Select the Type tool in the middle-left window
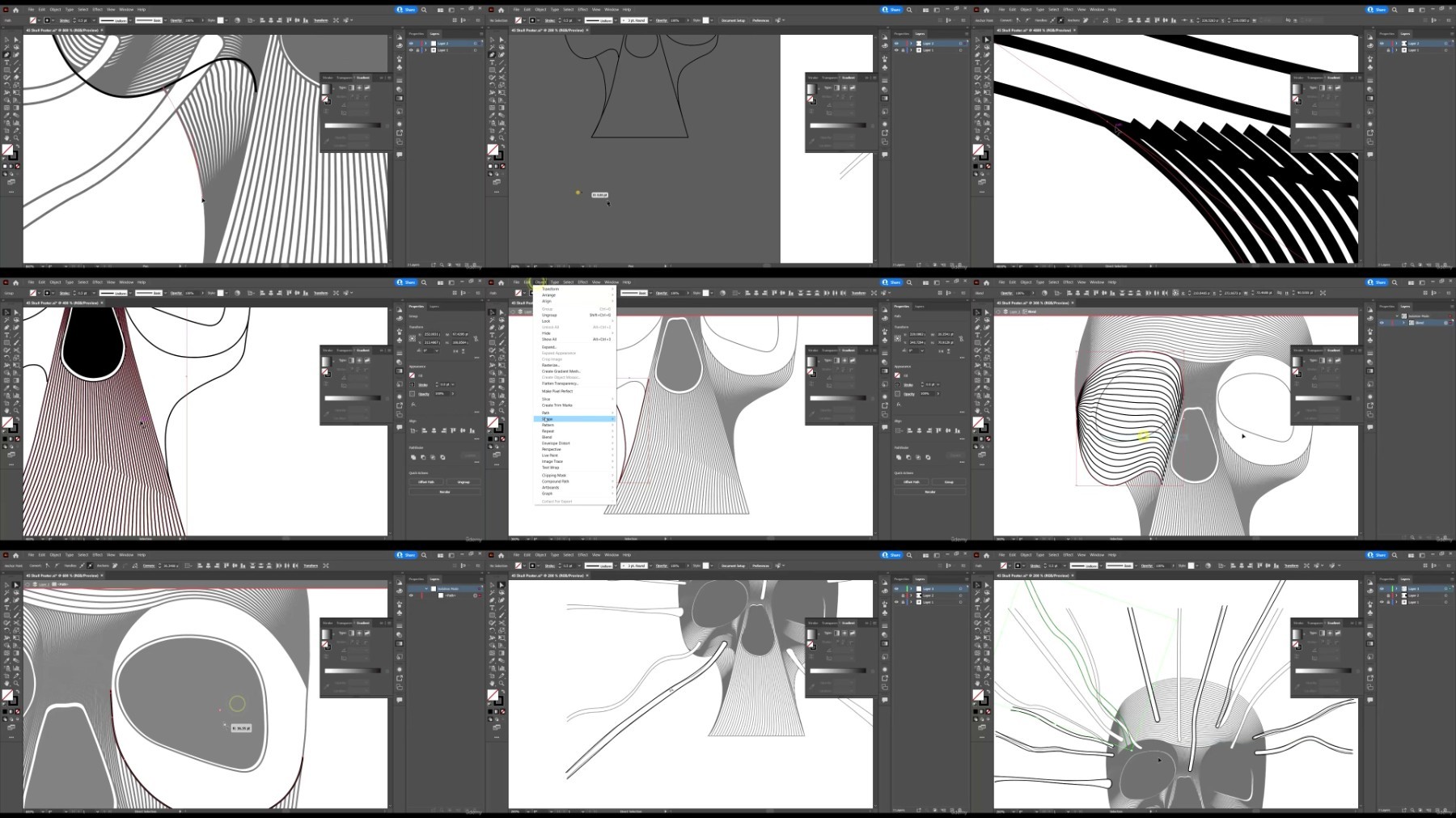The height and width of the screenshot is (818, 1456). tap(7, 335)
